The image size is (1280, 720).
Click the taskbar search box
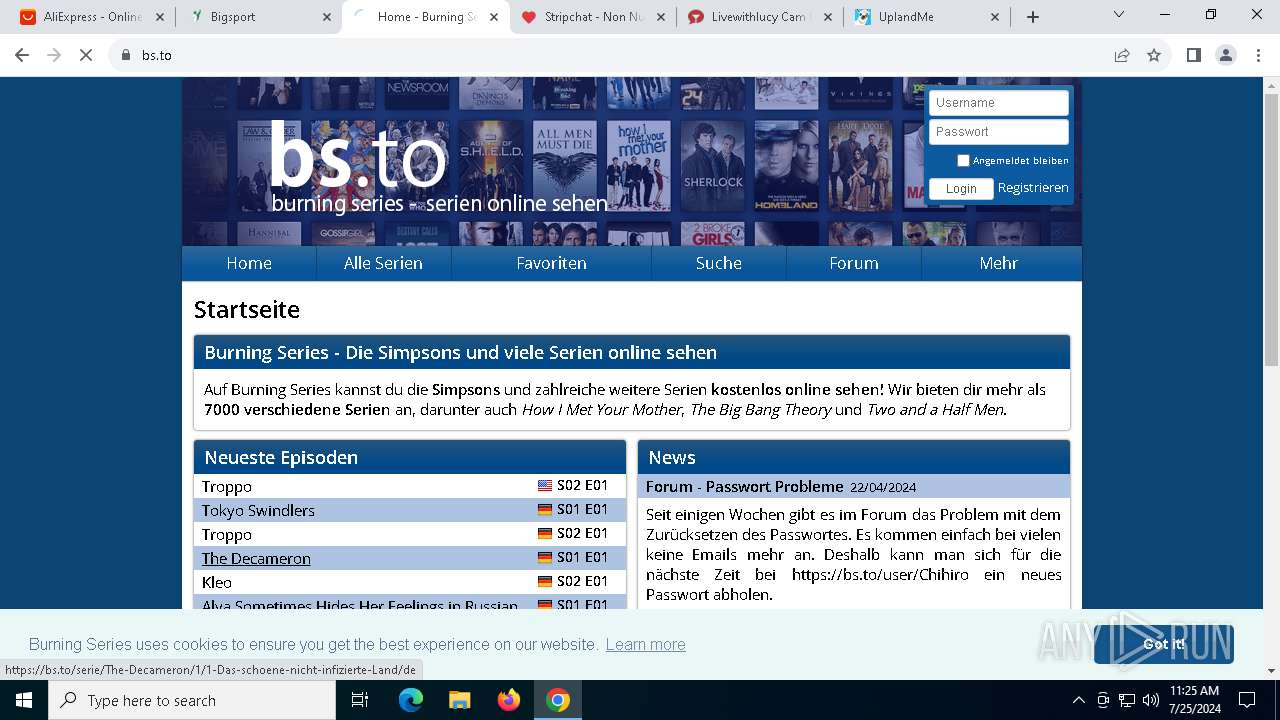click(x=192, y=700)
